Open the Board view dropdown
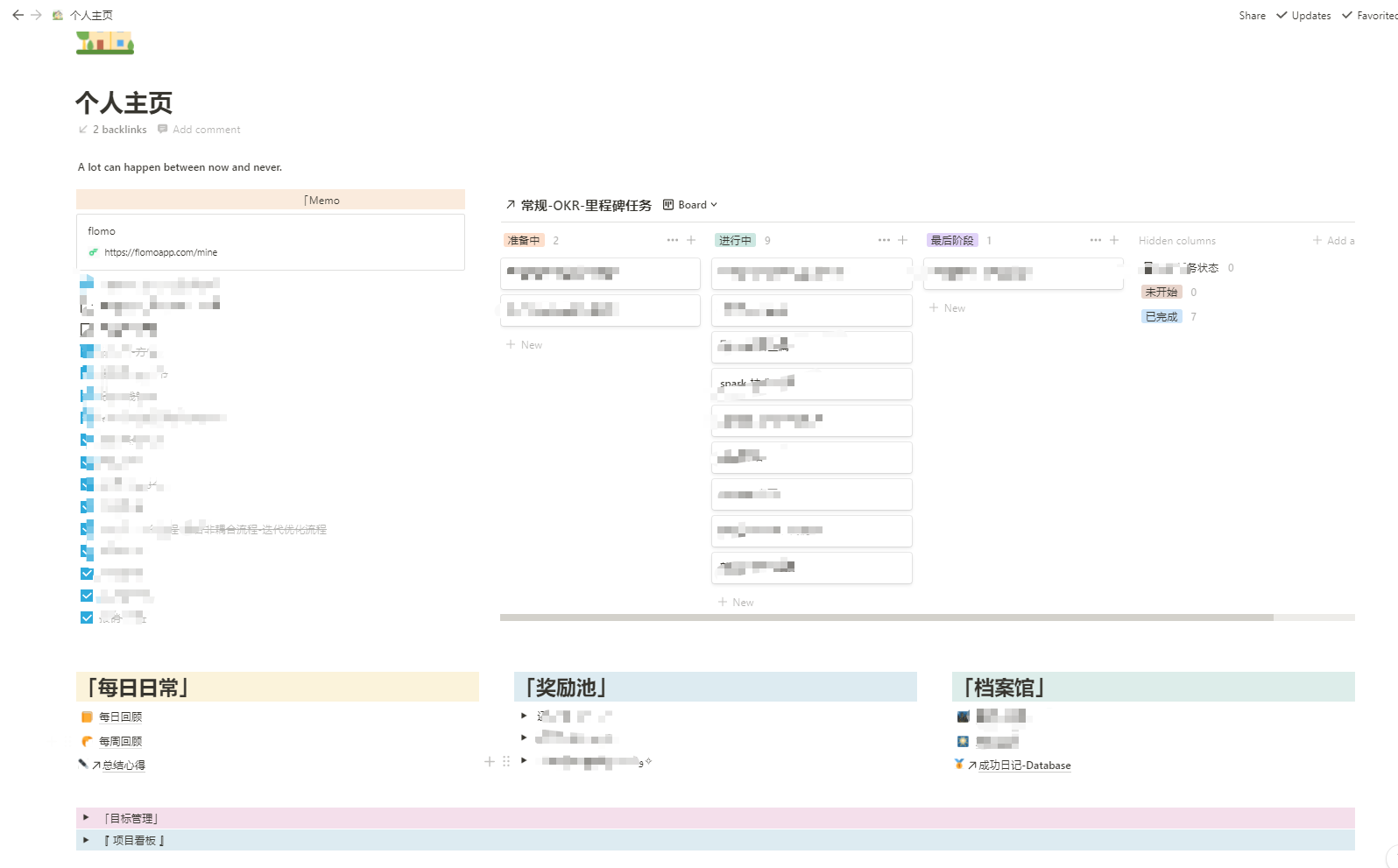This screenshot has height=868, width=1398. click(690, 205)
